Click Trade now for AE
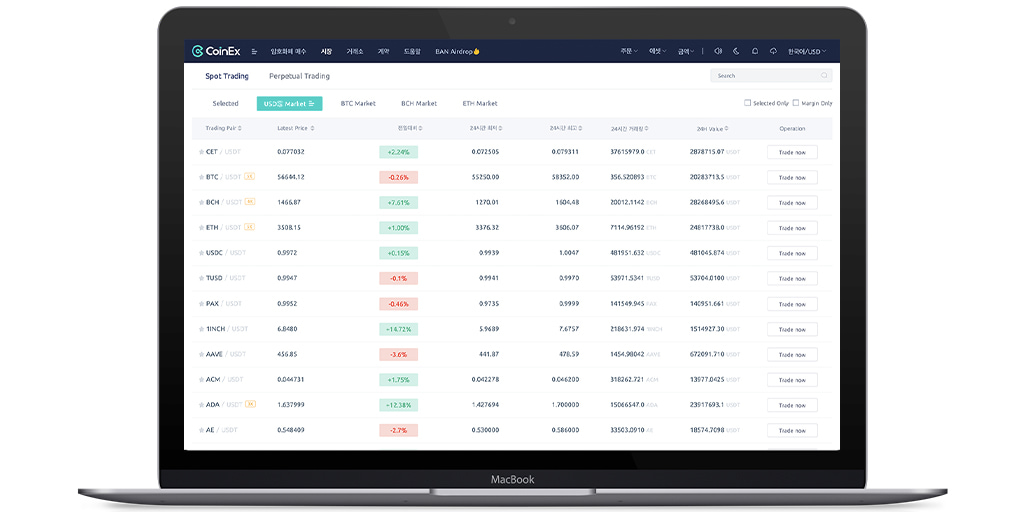The height and width of the screenshot is (512, 1024). tap(792, 430)
